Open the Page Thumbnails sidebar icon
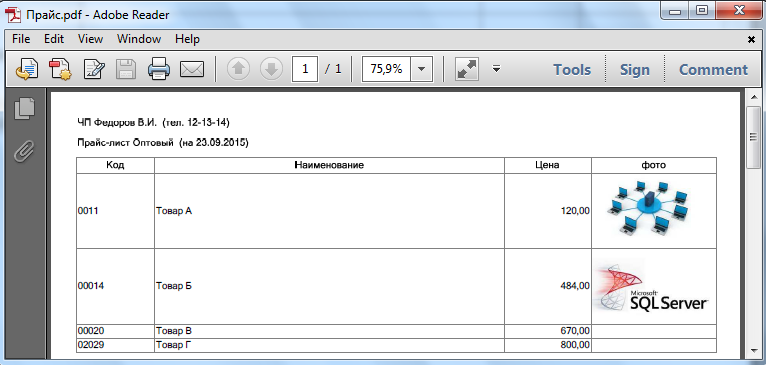Image resolution: width=766 pixels, height=365 pixels. 25,108
